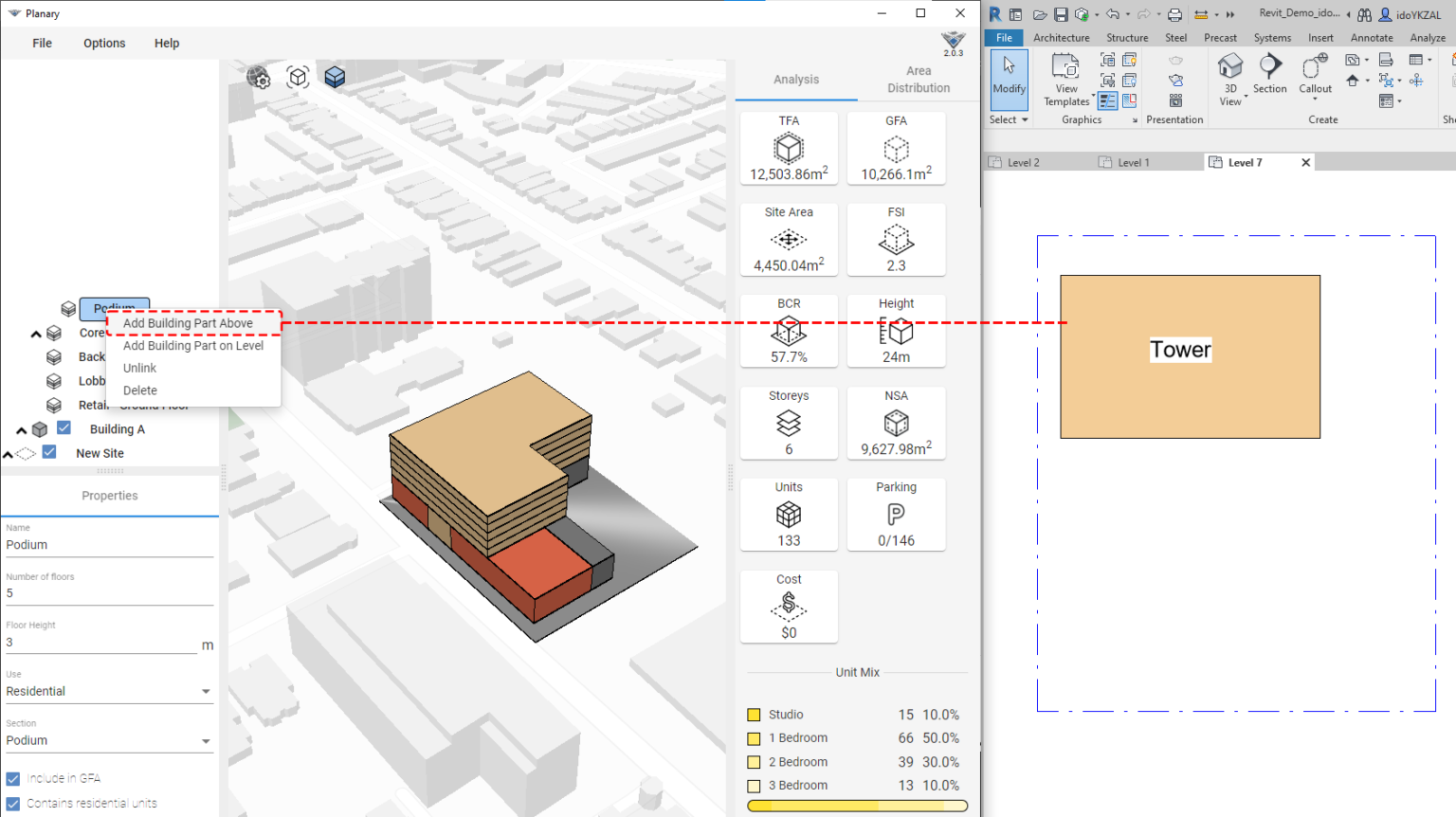This screenshot has width=1456, height=817.
Task: Select the blue layered cube view icon
Action: tap(335, 77)
